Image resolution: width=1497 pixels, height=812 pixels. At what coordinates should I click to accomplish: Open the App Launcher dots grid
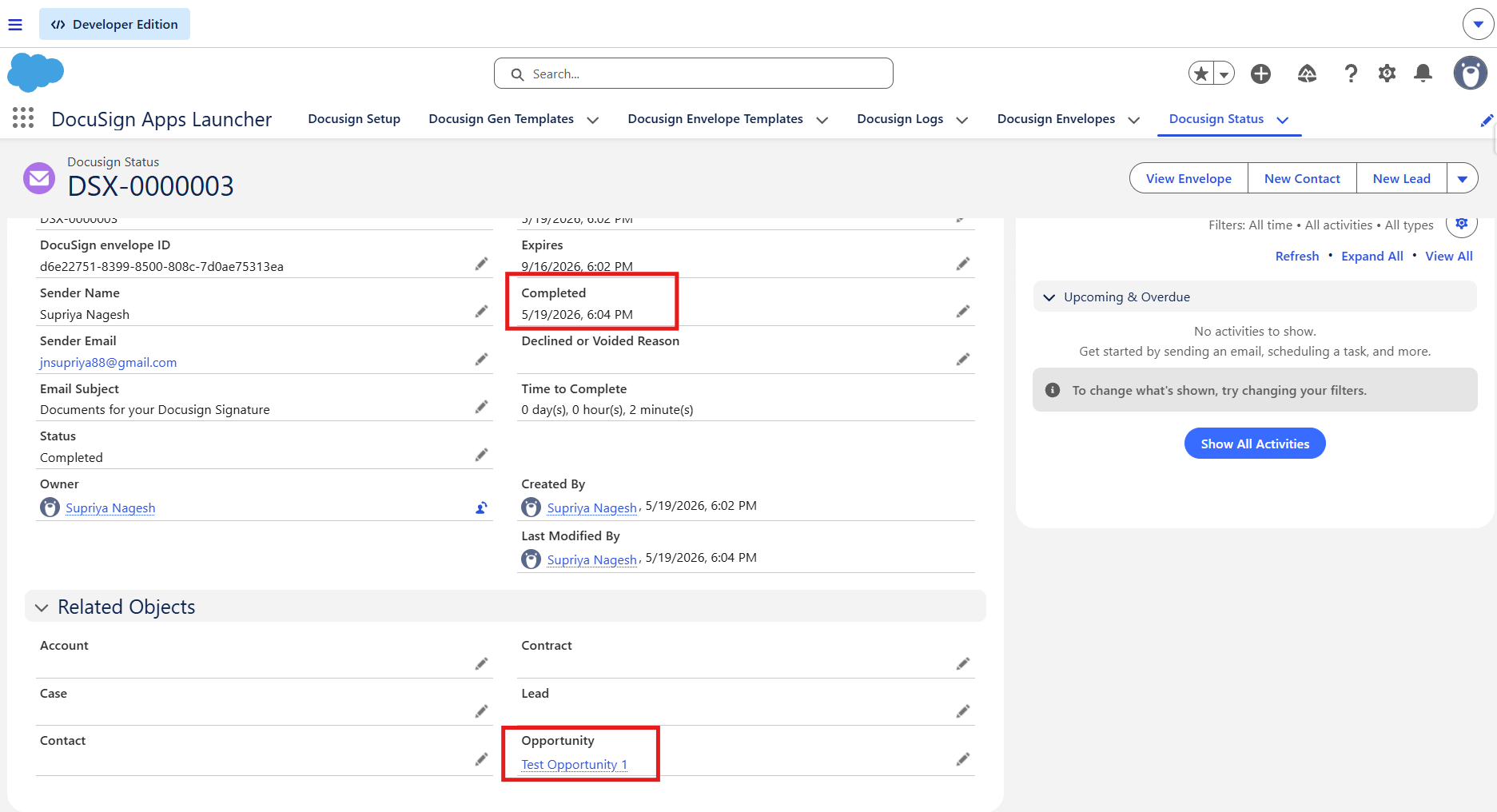point(23,118)
